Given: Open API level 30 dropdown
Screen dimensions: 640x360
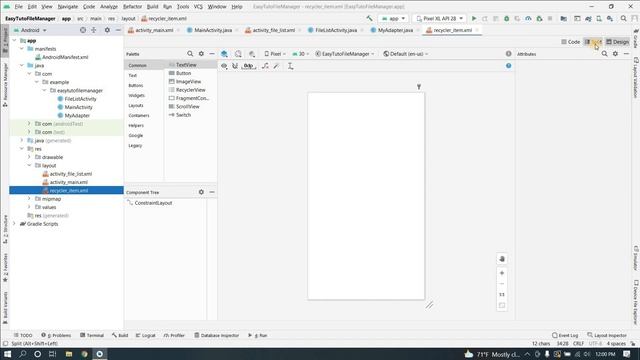Looking at the screenshot, I should coord(300,54).
